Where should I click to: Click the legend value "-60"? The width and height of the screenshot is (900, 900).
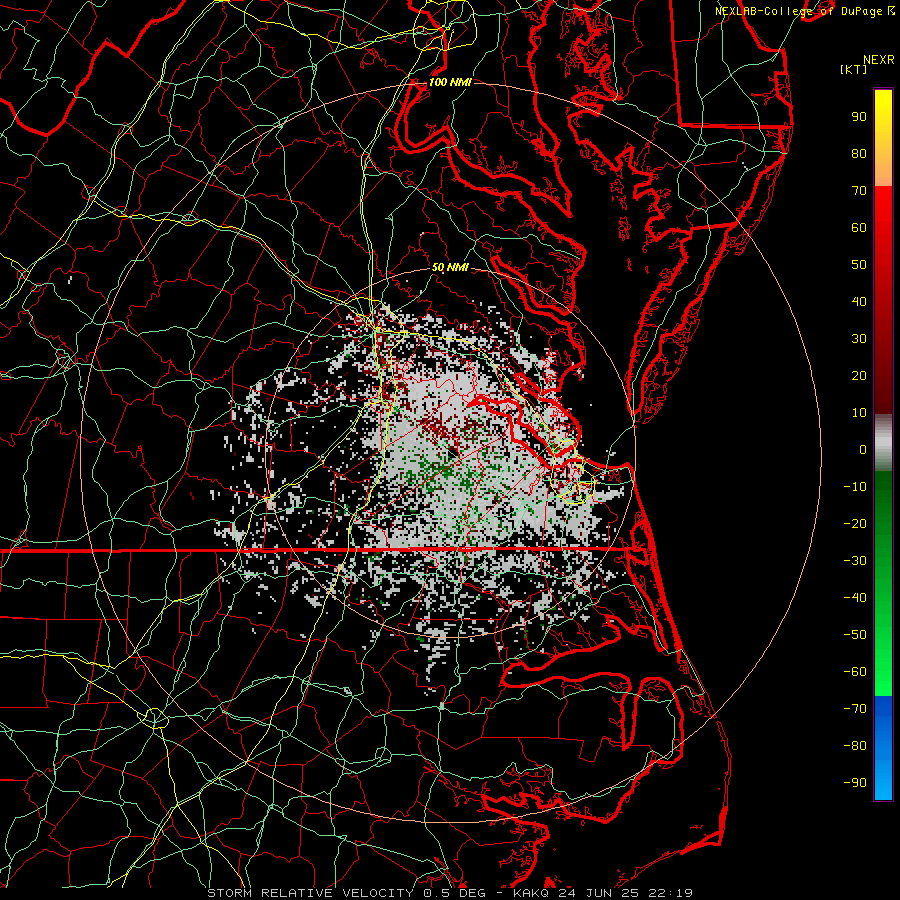(855, 672)
